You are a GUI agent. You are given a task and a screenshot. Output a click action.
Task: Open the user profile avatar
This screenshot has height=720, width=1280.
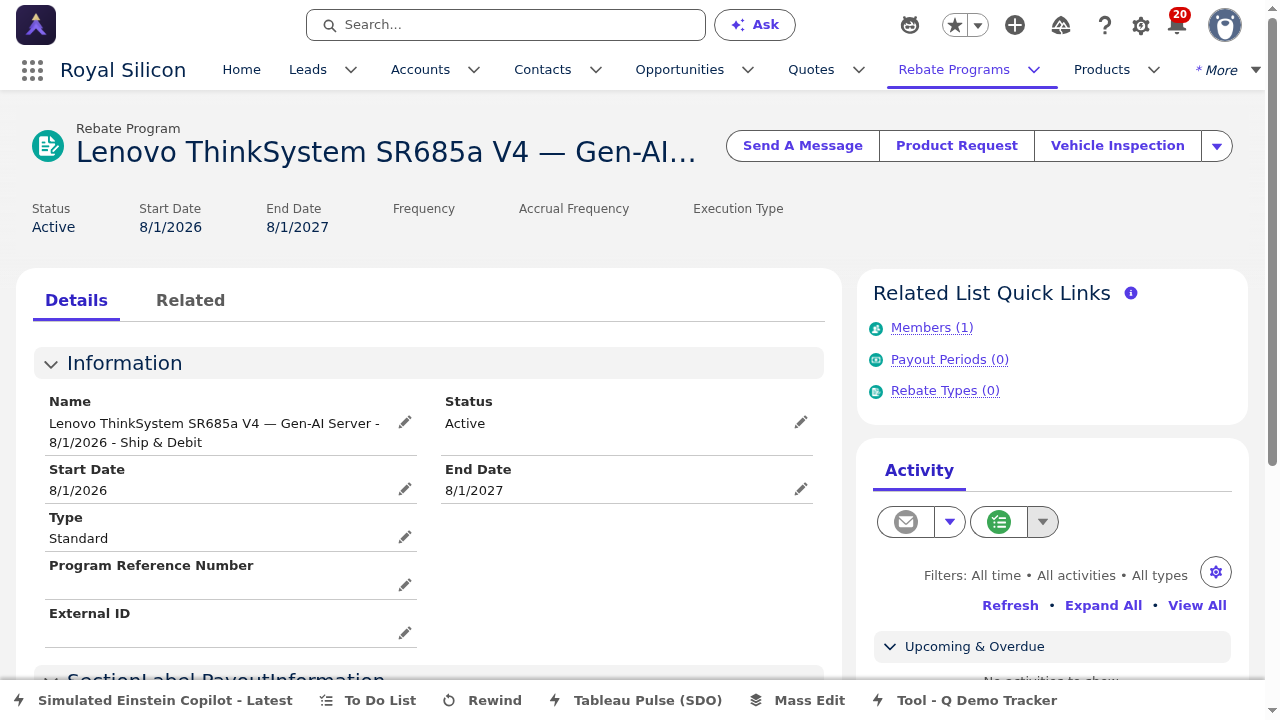(x=1225, y=25)
